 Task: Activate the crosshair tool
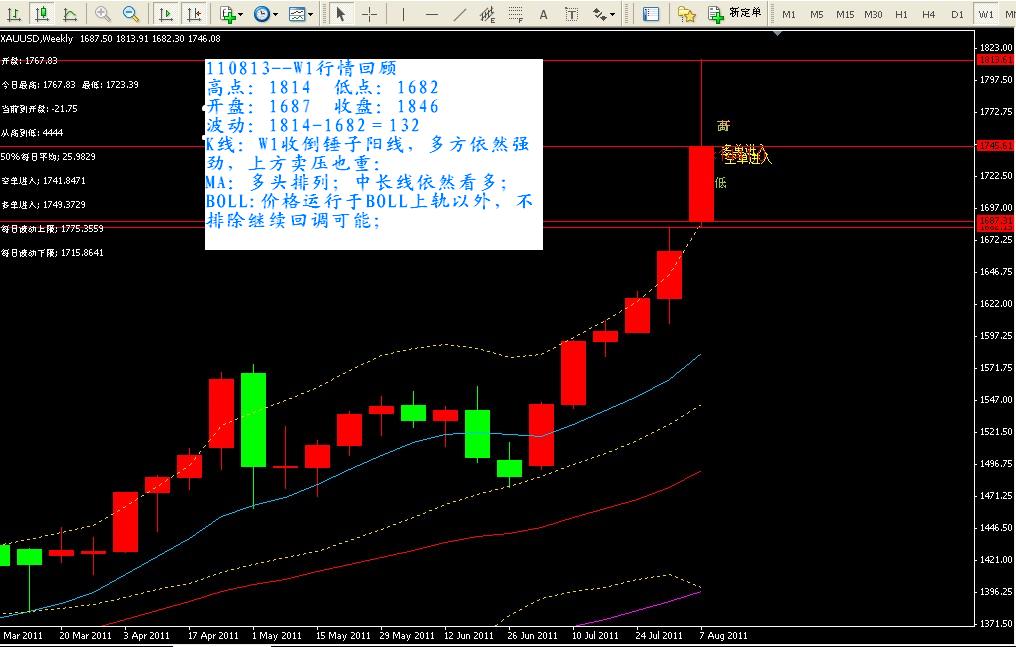[369, 14]
